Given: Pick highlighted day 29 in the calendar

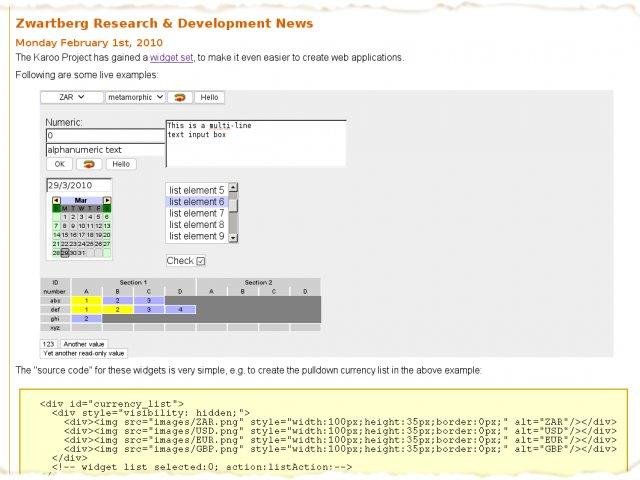Looking at the screenshot, I should (65, 253).
